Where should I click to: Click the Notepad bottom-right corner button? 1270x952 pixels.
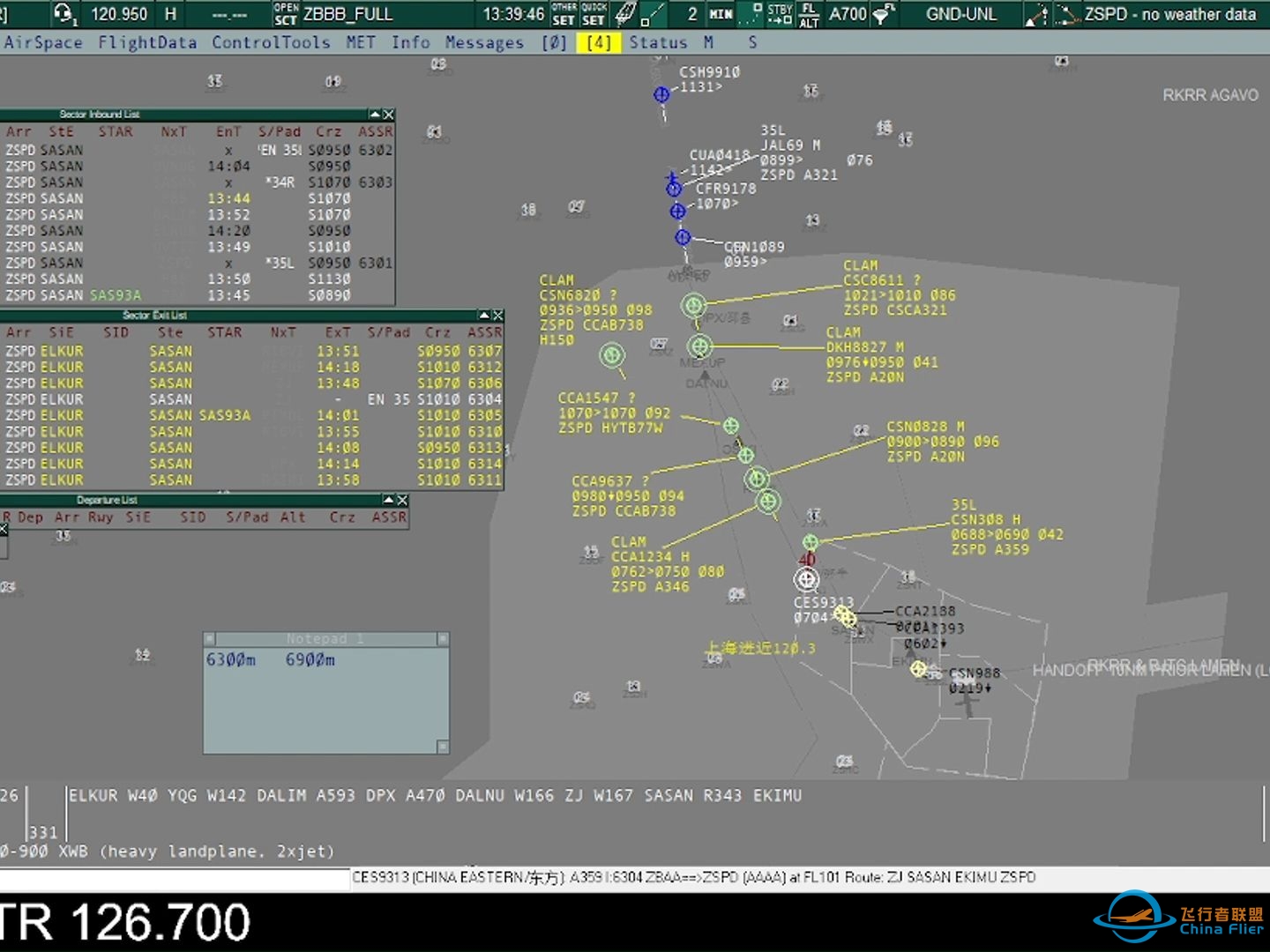click(x=443, y=747)
